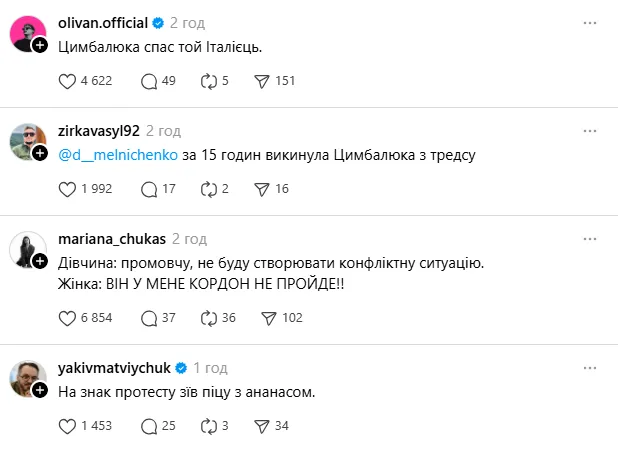This screenshot has height=450, width=618.
Task: Like the yakivmatviychuk pizza post
Action: pyautogui.click(x=69, y=426)
